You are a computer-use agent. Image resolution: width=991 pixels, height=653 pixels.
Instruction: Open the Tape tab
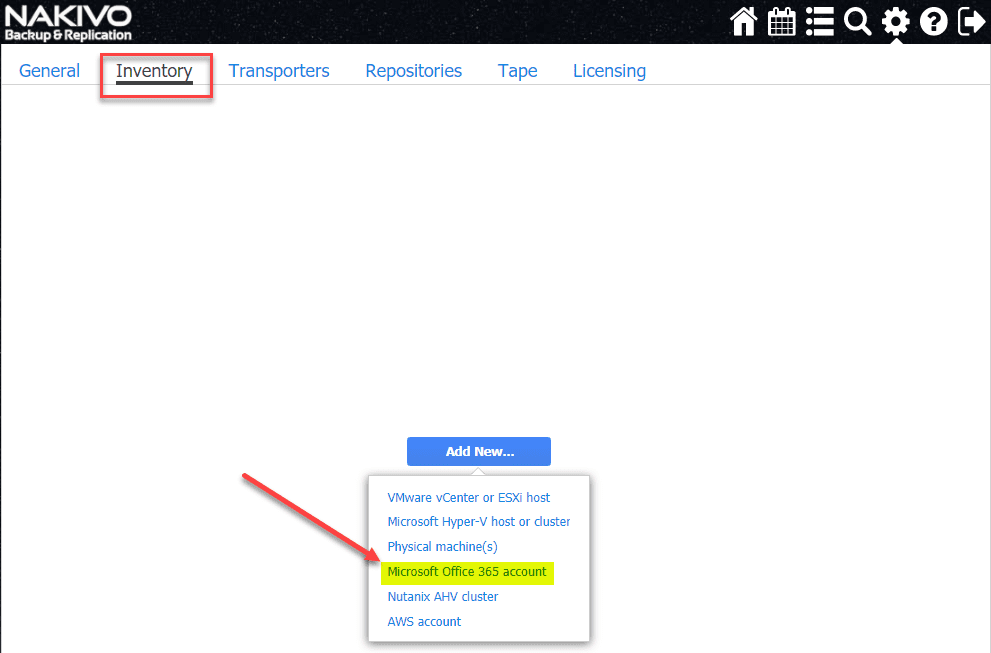[518, 71]
